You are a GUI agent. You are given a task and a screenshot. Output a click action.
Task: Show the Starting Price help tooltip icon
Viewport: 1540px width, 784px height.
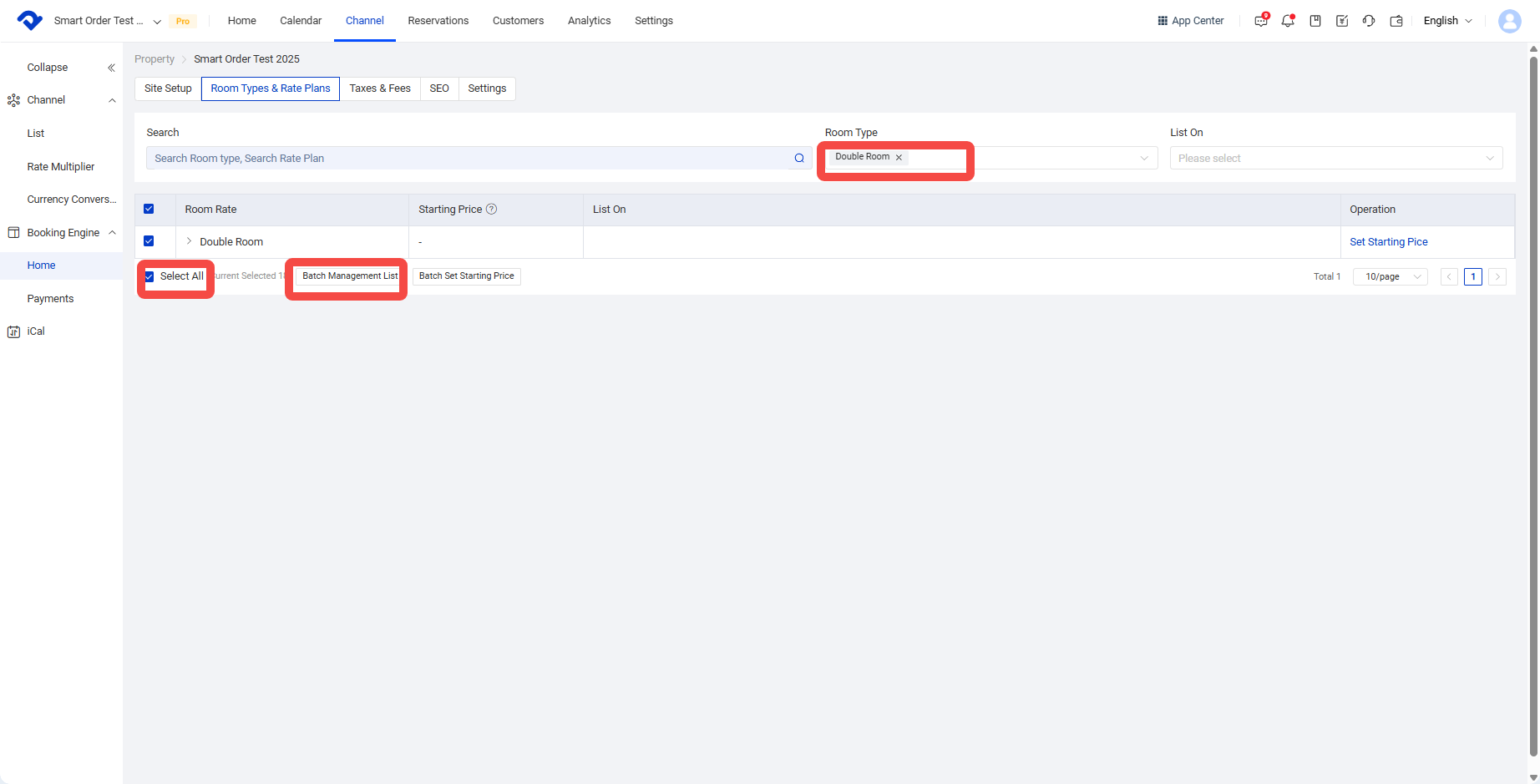[492, 209]
